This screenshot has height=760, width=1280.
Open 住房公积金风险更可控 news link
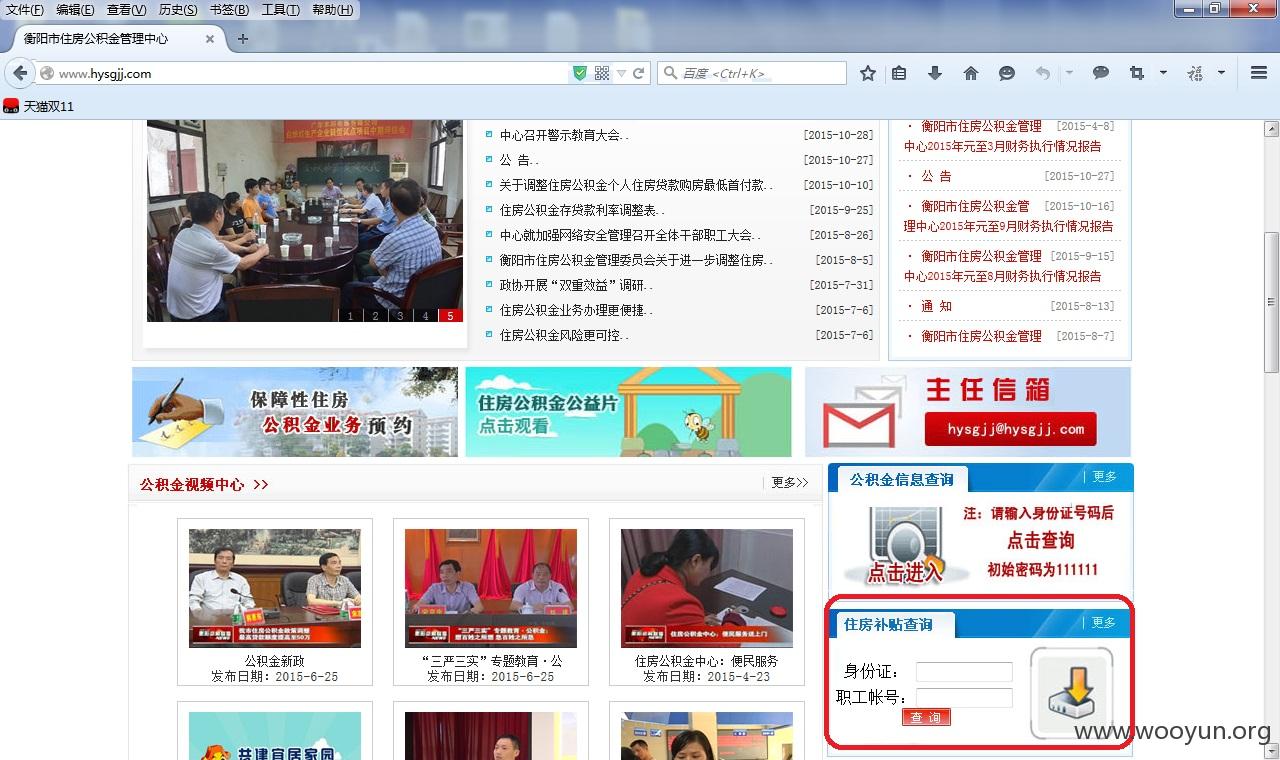click(564, 335)
